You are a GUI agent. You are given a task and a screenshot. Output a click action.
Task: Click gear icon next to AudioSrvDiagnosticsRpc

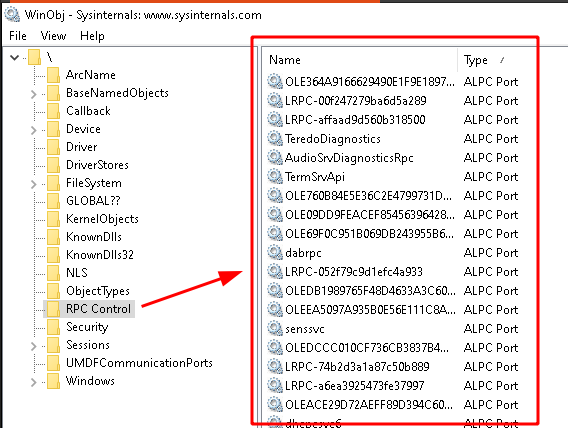click(275, 158)
